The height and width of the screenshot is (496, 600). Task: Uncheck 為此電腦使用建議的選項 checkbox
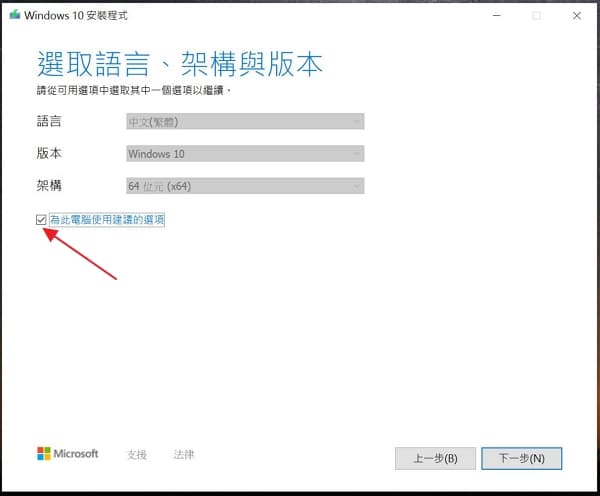pyautogui.click(x=41, y=220)
